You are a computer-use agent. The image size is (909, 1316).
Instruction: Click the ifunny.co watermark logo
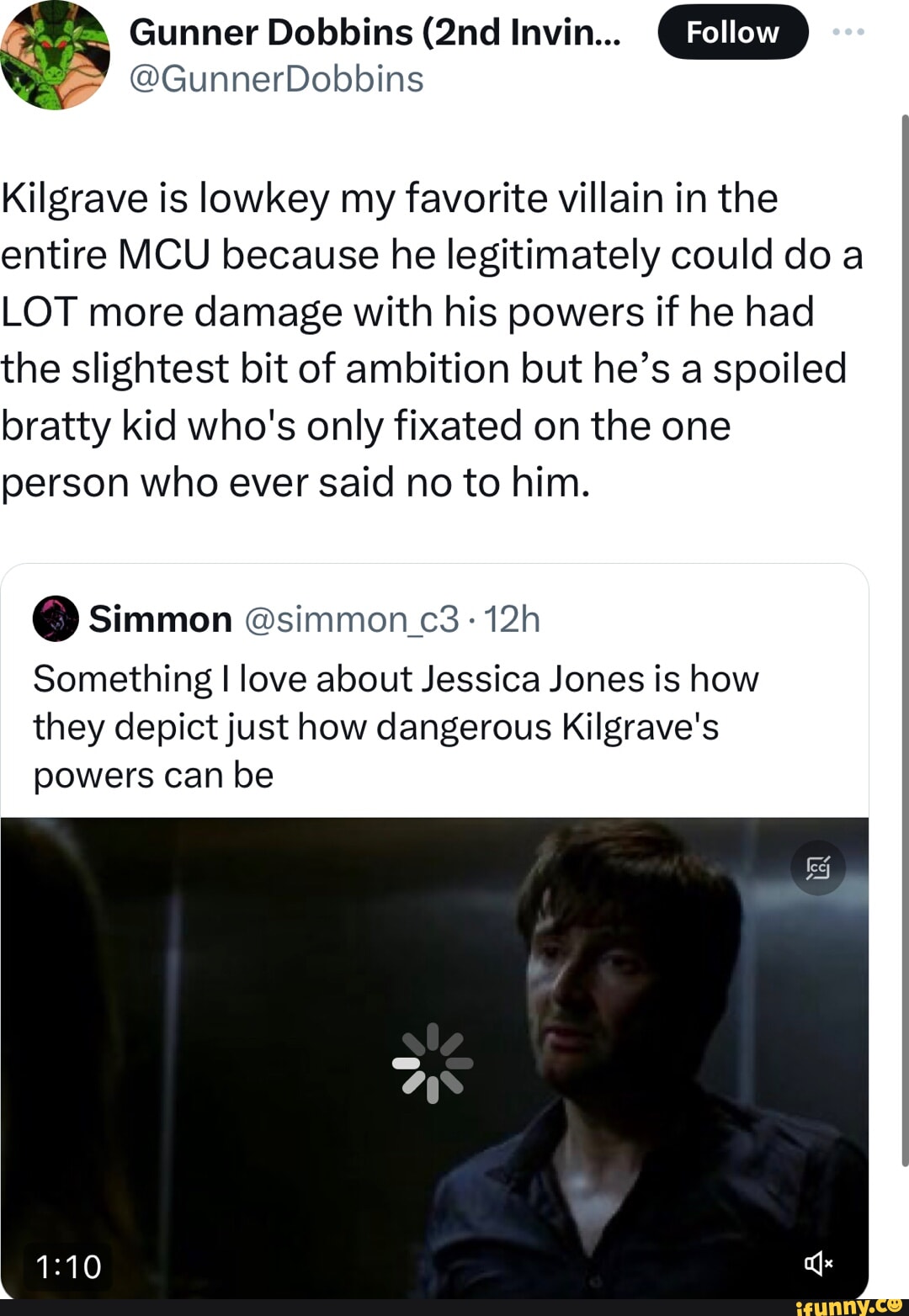point(848,1306)
